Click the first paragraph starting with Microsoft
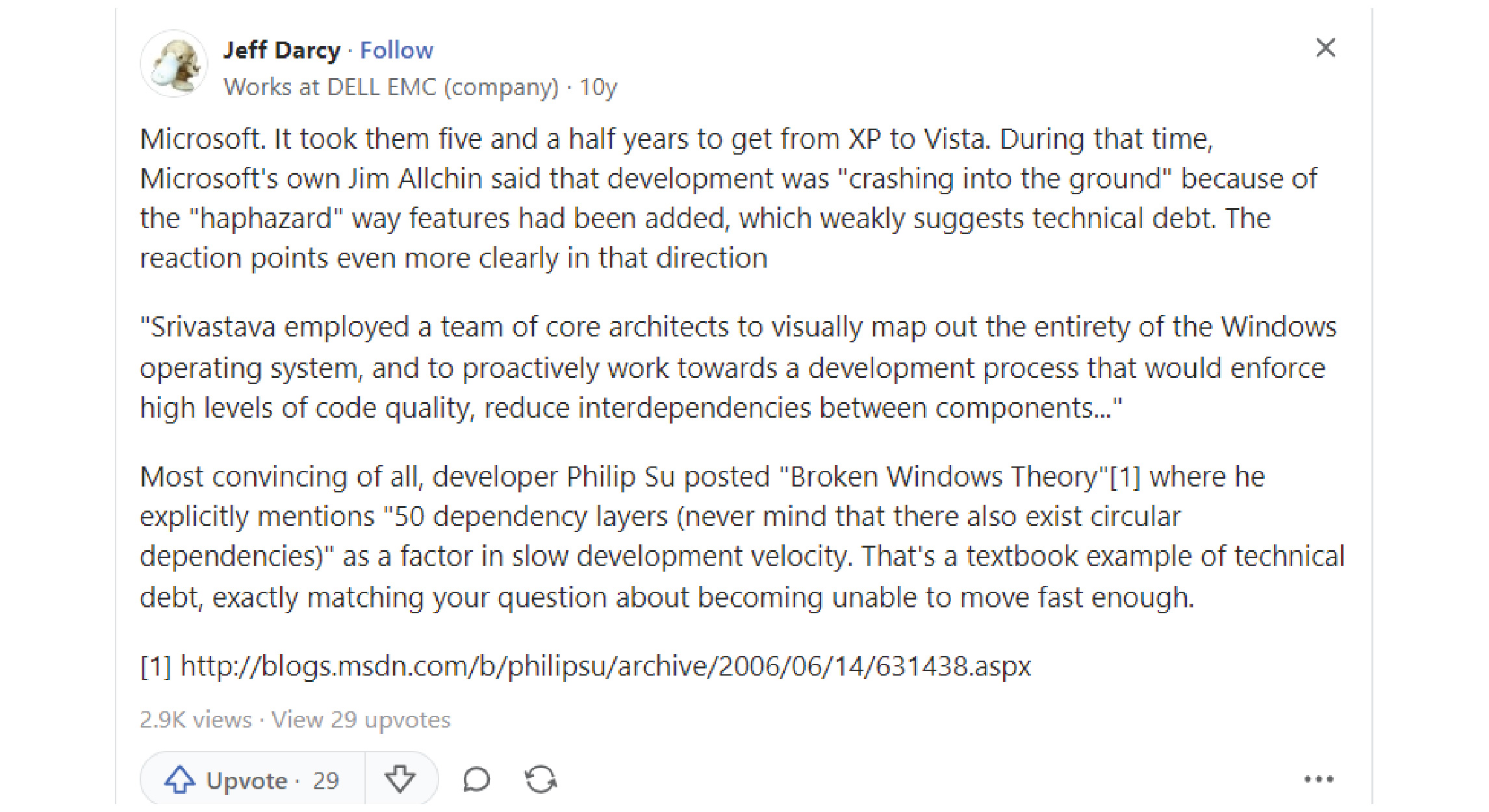Viewport: 1489px width, 812px height. click(728, 199)
